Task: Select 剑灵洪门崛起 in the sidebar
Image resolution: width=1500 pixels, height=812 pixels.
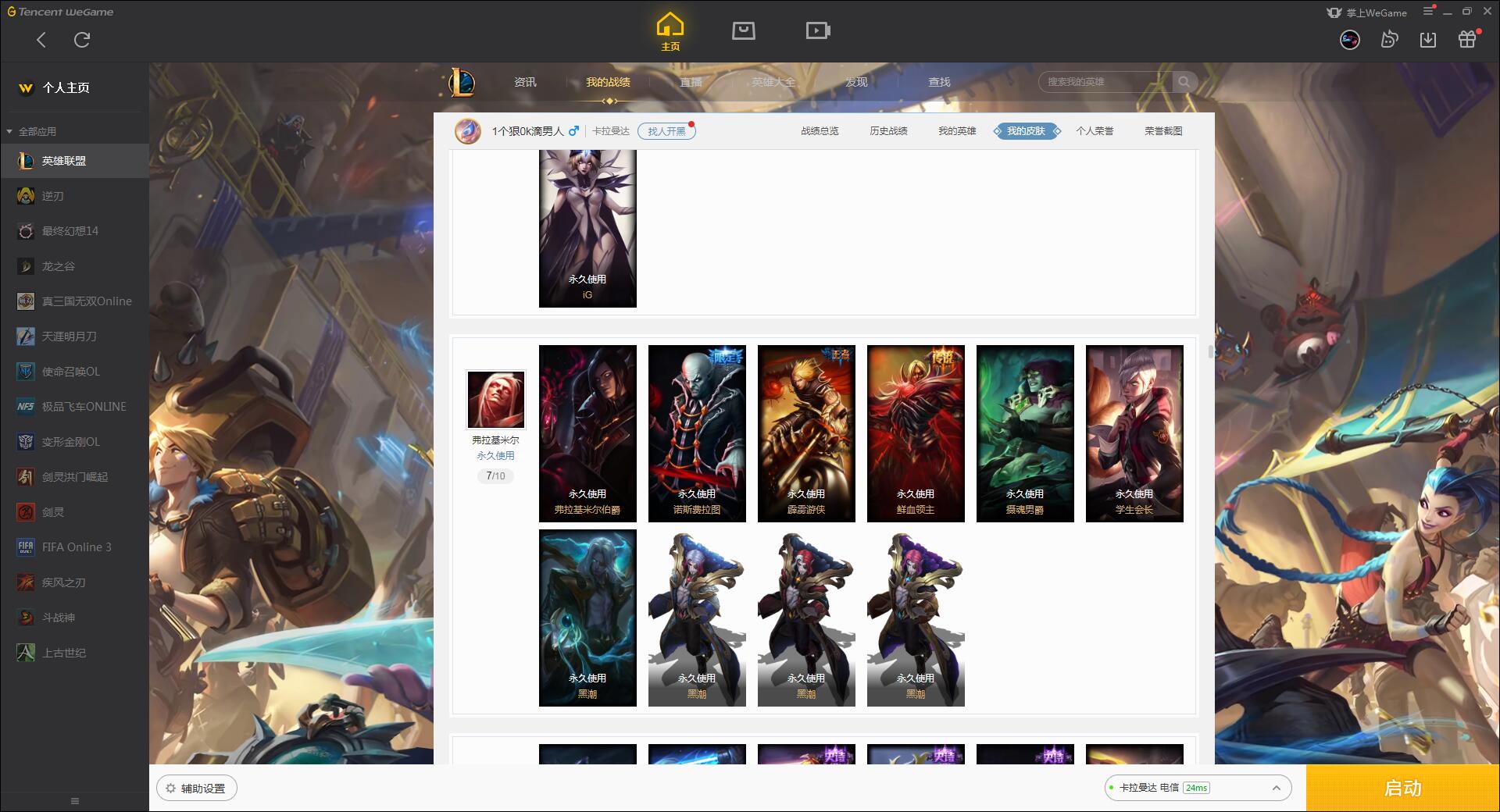Action: pyautogui.click(x=74, y=477)
